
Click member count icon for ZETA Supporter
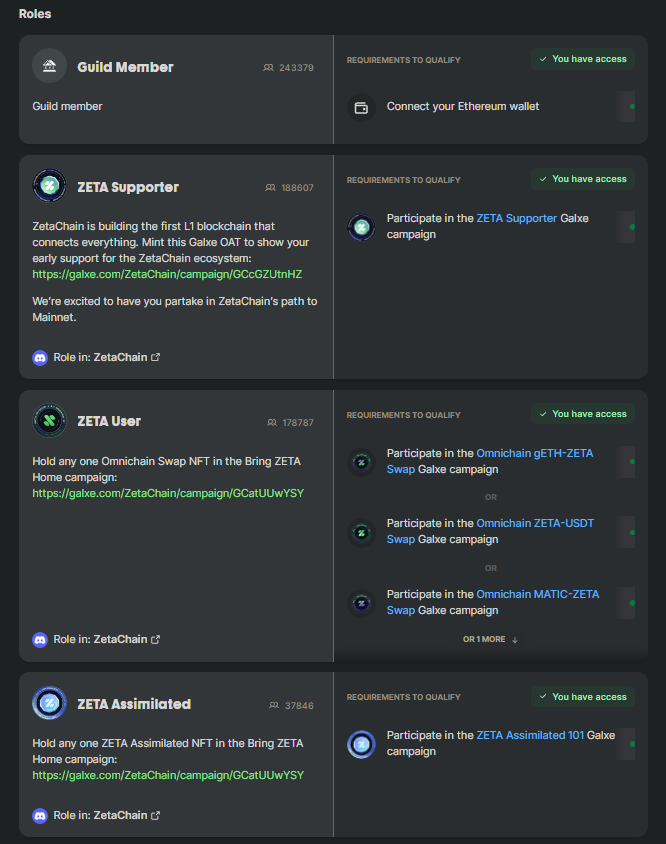tap(270, 187)
